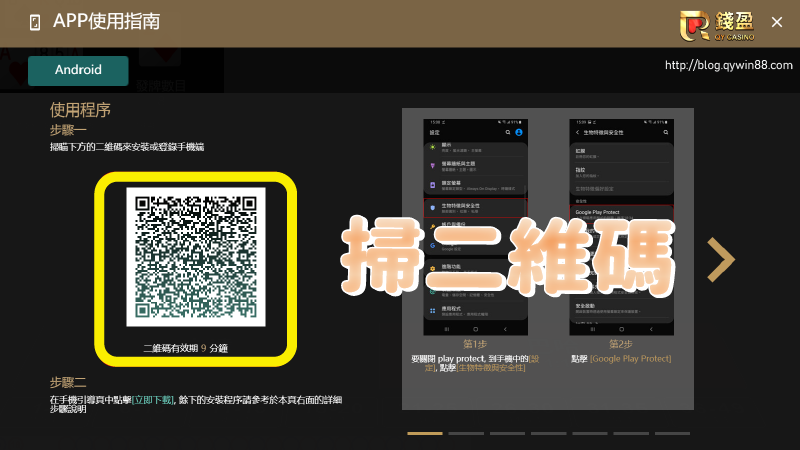This screenshot has height=450, width=800.
Task: Jump to the fourth carousel page indicator
Action: pyautogui.click(x=548, y=433)
